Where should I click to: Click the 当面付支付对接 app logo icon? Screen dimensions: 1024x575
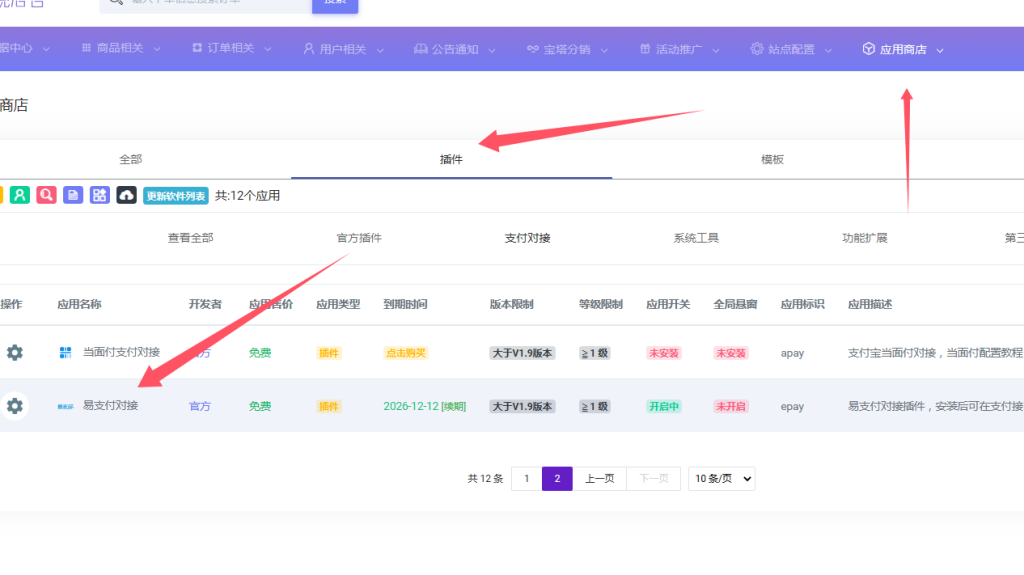pos(66,352)
